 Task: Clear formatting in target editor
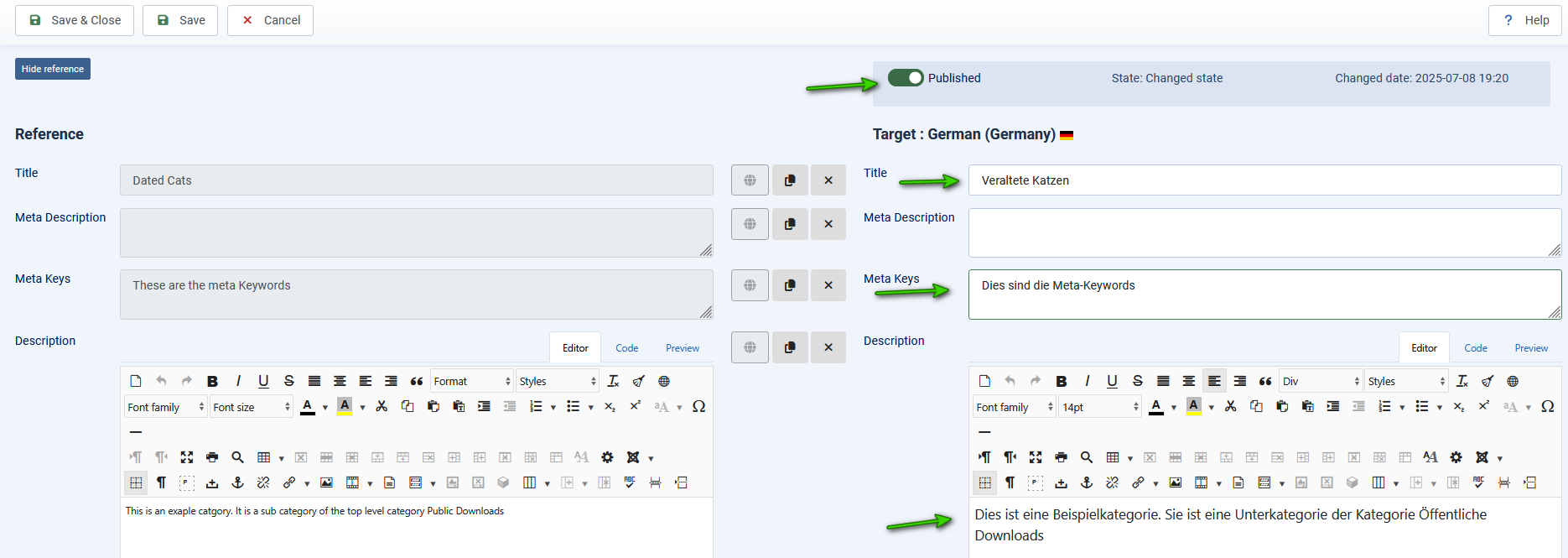pos(1462,381)
